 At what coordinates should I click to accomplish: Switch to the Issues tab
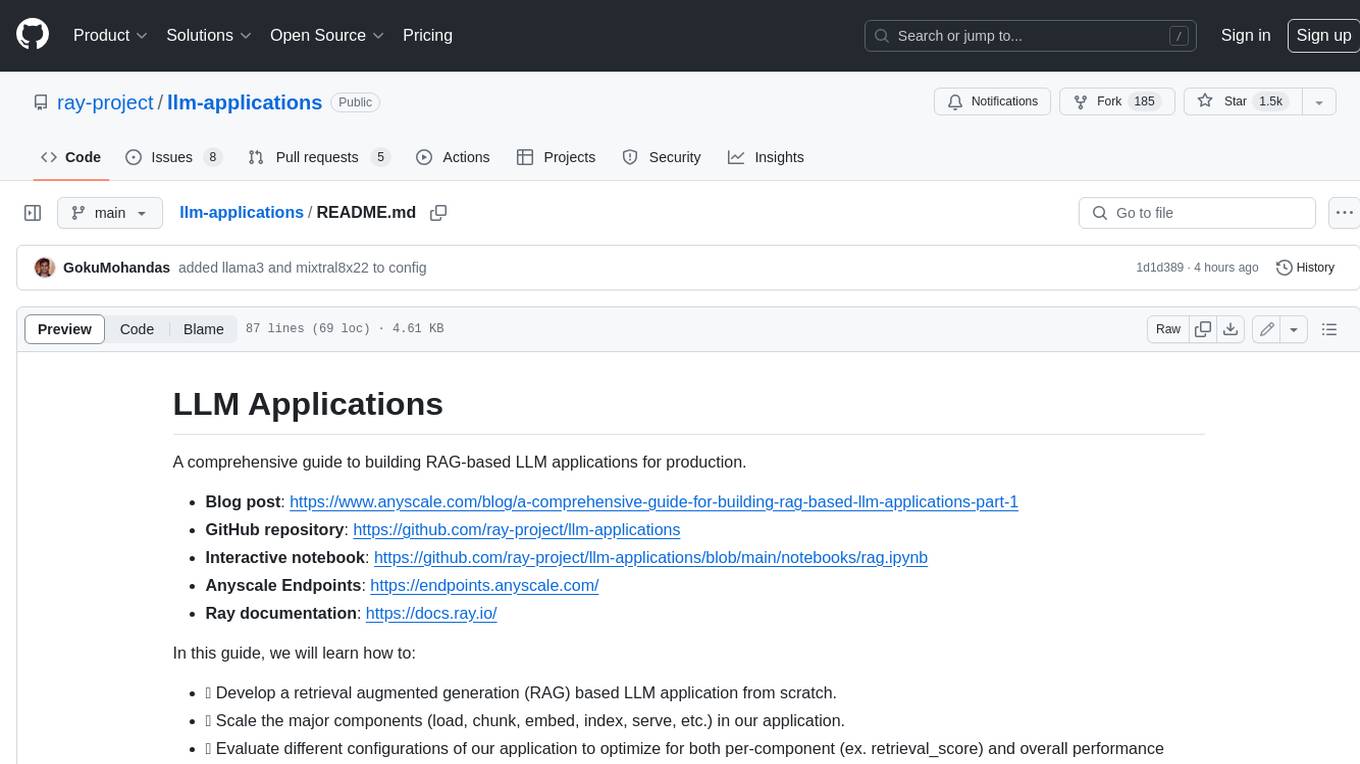pos(173,157)
